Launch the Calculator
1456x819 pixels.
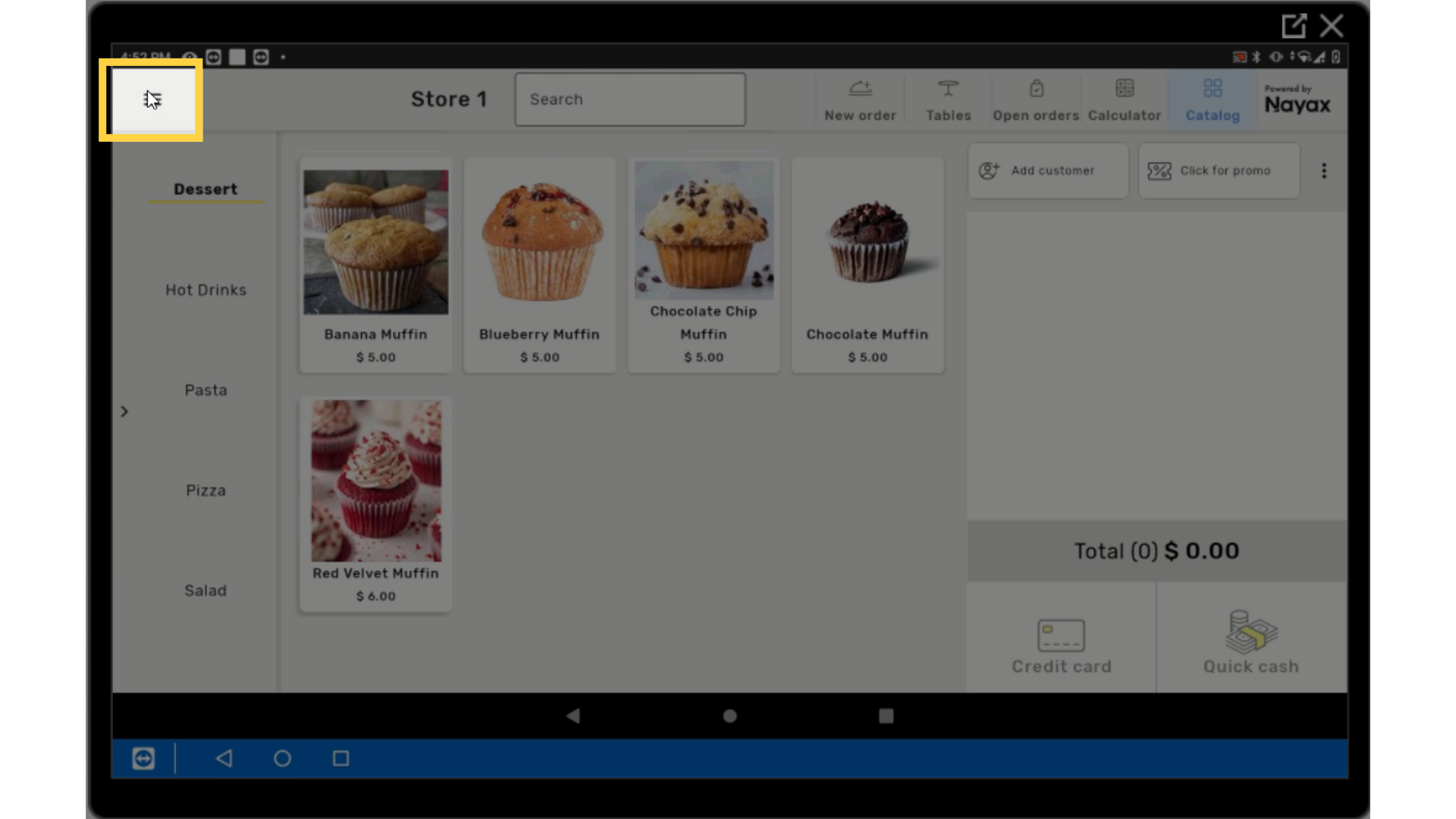(1124, 100)
